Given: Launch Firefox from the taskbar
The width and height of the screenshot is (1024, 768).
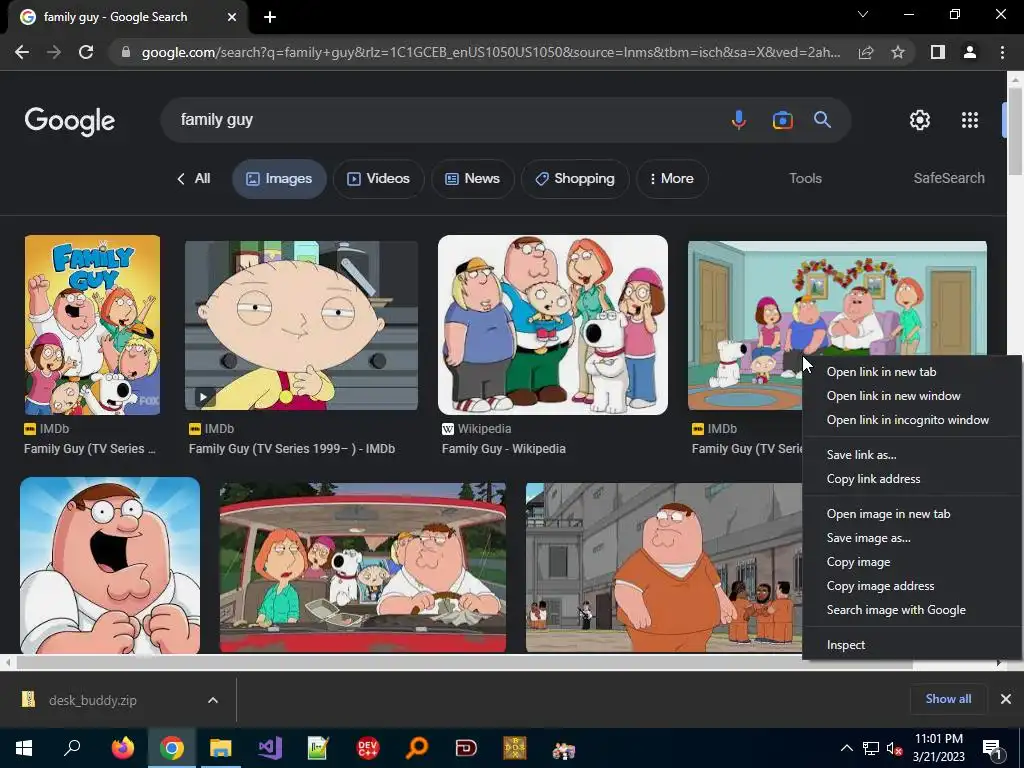Looking at the screenshot, I should (123, 748).
